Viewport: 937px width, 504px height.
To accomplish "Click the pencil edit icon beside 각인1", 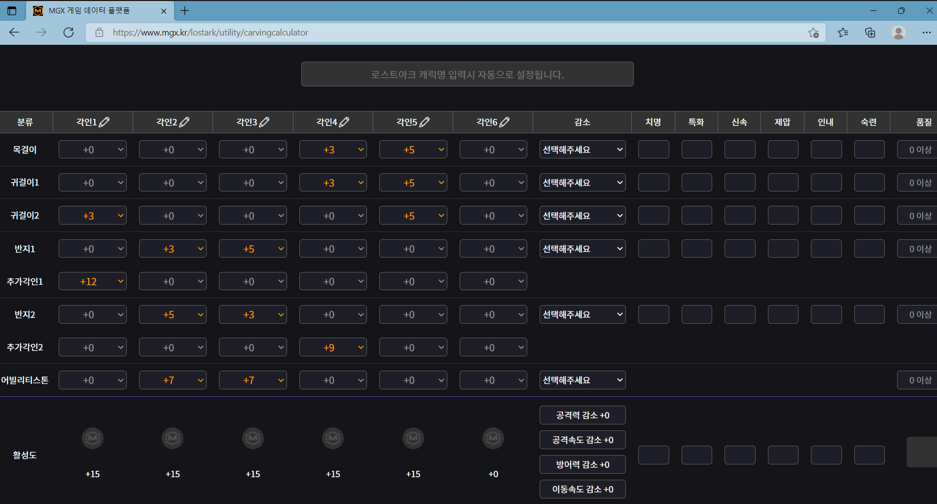I will pos(104,122).
